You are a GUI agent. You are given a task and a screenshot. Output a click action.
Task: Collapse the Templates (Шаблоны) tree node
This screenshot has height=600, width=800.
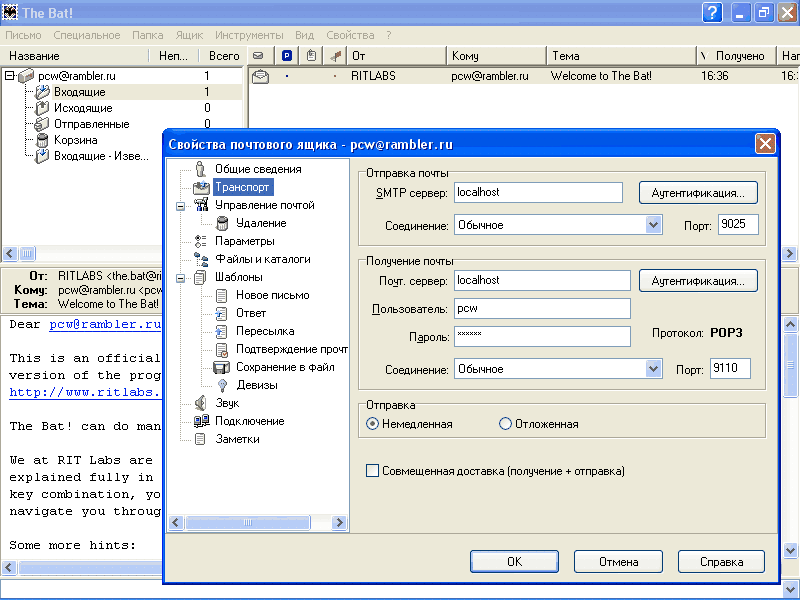[x=181, y=278]
